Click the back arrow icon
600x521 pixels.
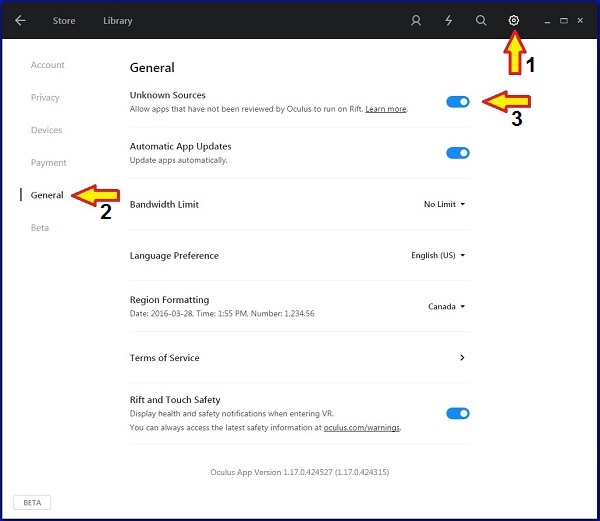coord(20,20)
